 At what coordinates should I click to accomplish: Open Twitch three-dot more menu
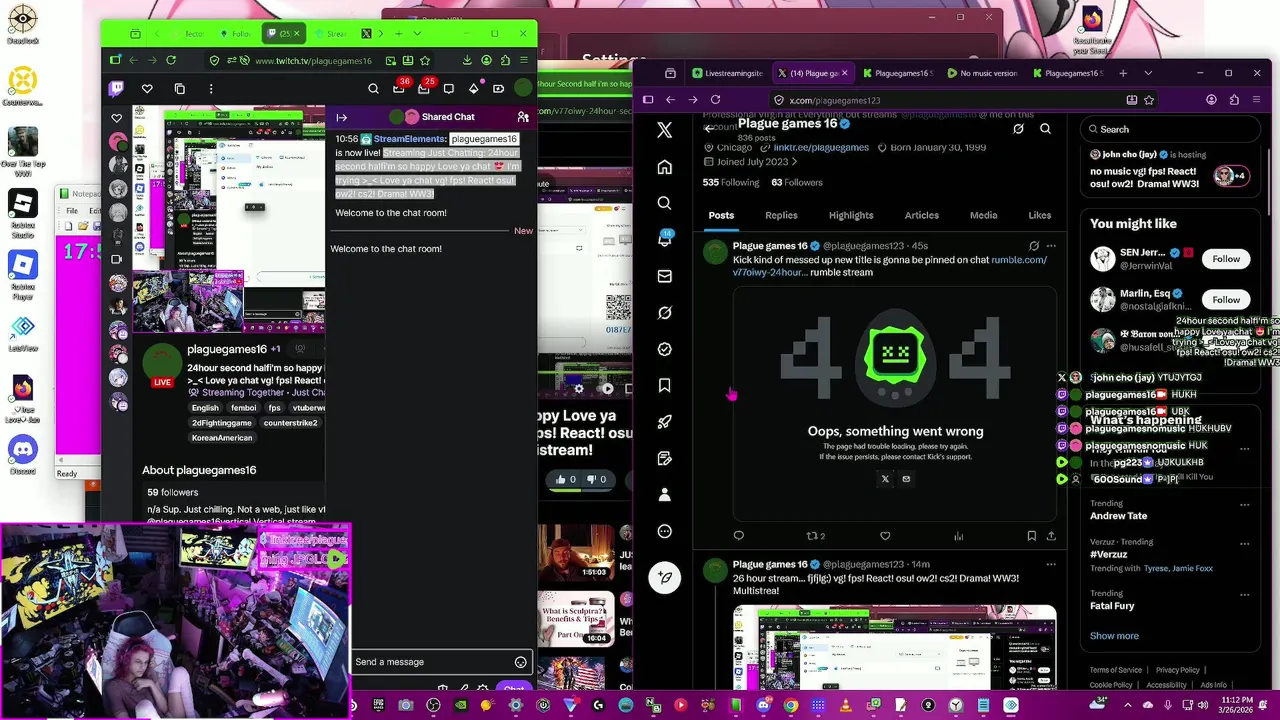[x=211, y=89]
